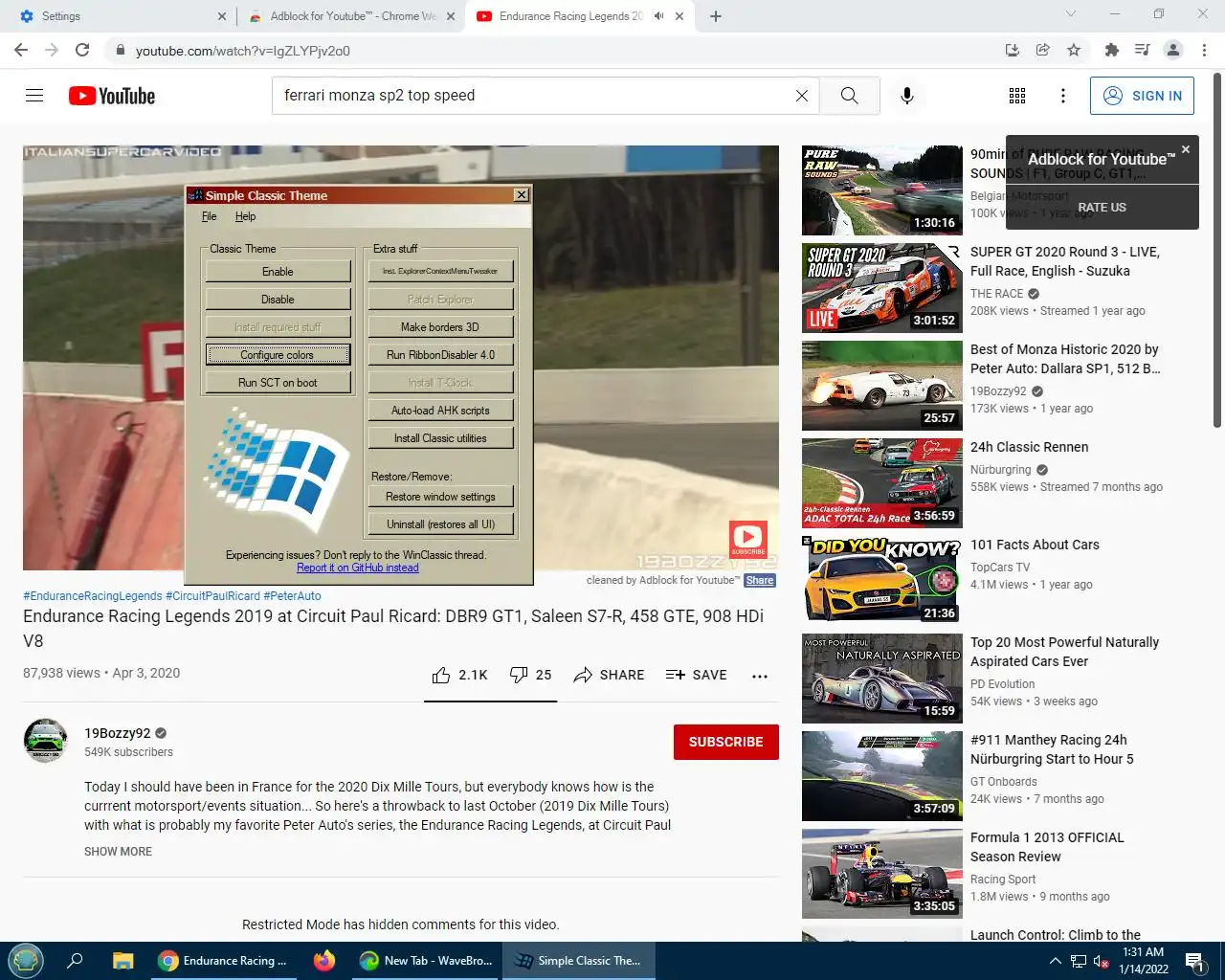Run RibbonDisabler 4.0

pos(440,355)
